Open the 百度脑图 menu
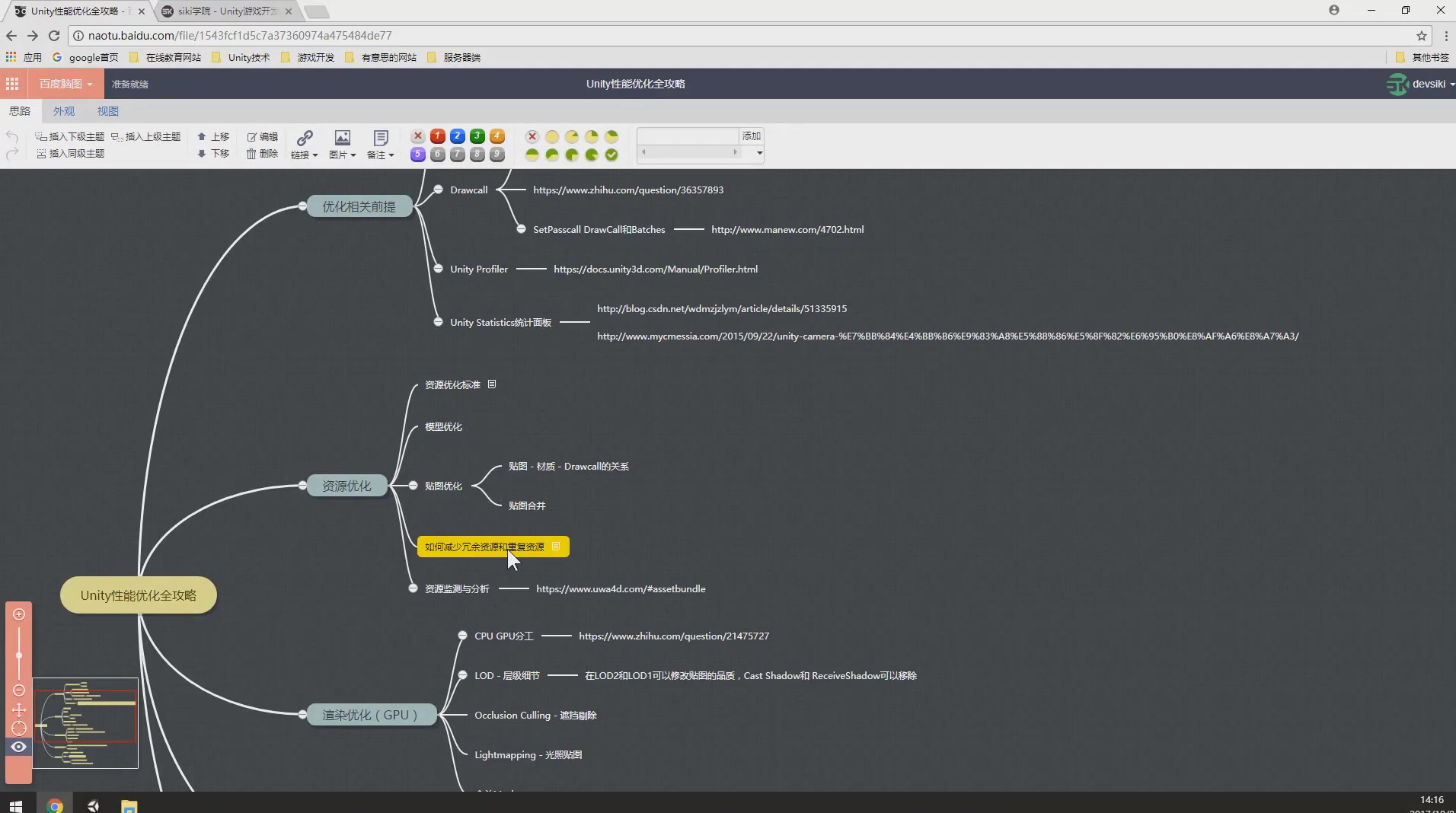The width and height of the screenshot is (1456, 813). [x=65, y=84]
